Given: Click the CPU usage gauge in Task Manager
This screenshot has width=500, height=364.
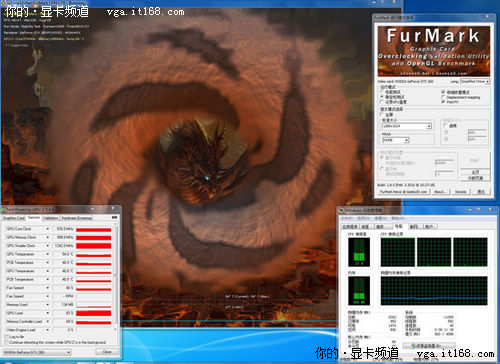Looking at the screenshot, I should pyautogui.click(x=359, y=252).
